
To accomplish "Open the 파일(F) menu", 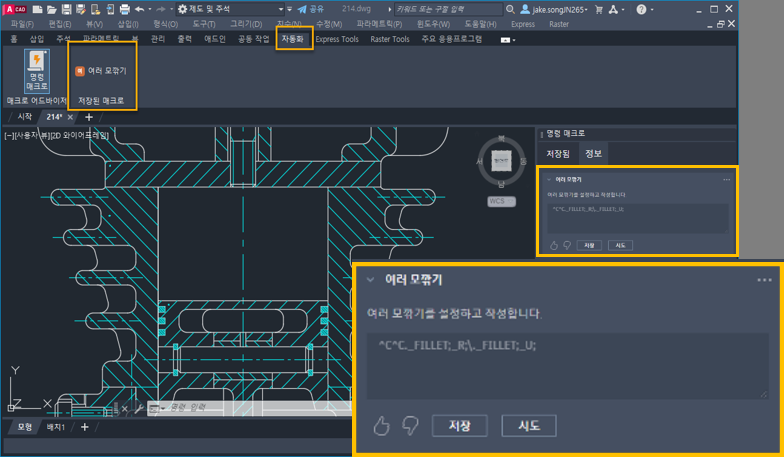I will (x=22, y=24).
